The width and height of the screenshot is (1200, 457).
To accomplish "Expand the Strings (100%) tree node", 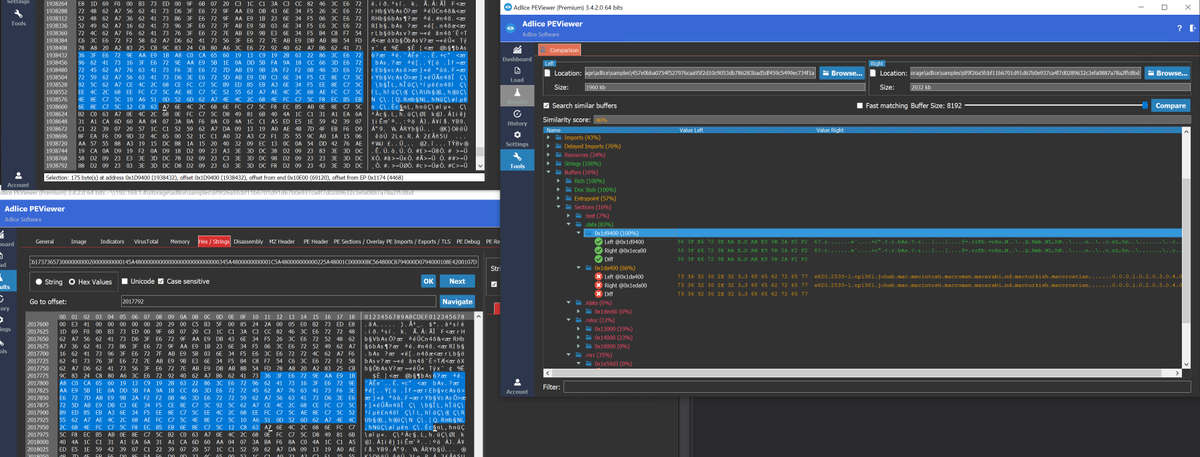I will coord(549,164).
